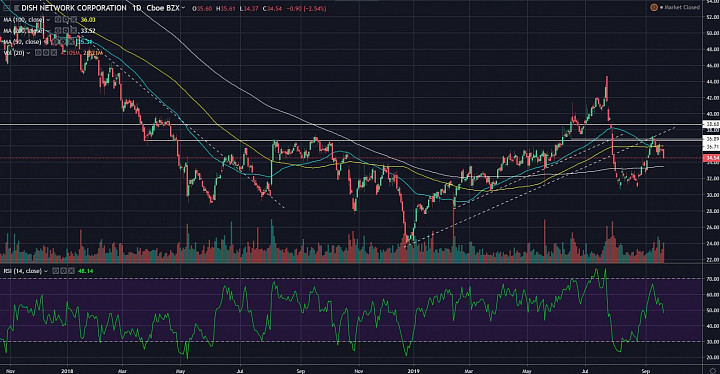The width and height of the screenshot is (720, 374).
Task: Open settings for MA 50 indicator
Action: coord(63,41)
